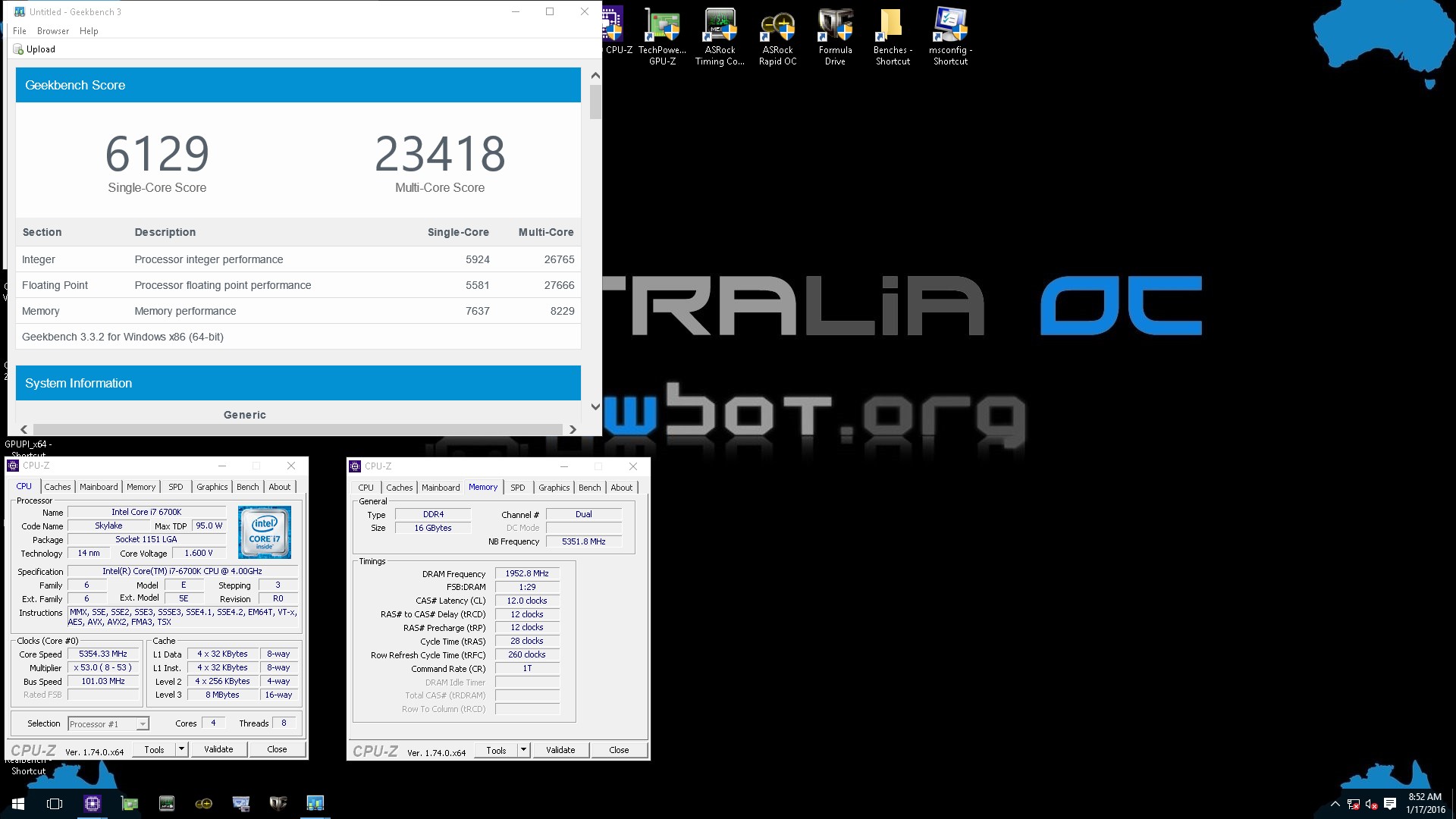
Task: Click Tools button in right CPU-Z
Action: pyautogui.click(x=496, y=750)
